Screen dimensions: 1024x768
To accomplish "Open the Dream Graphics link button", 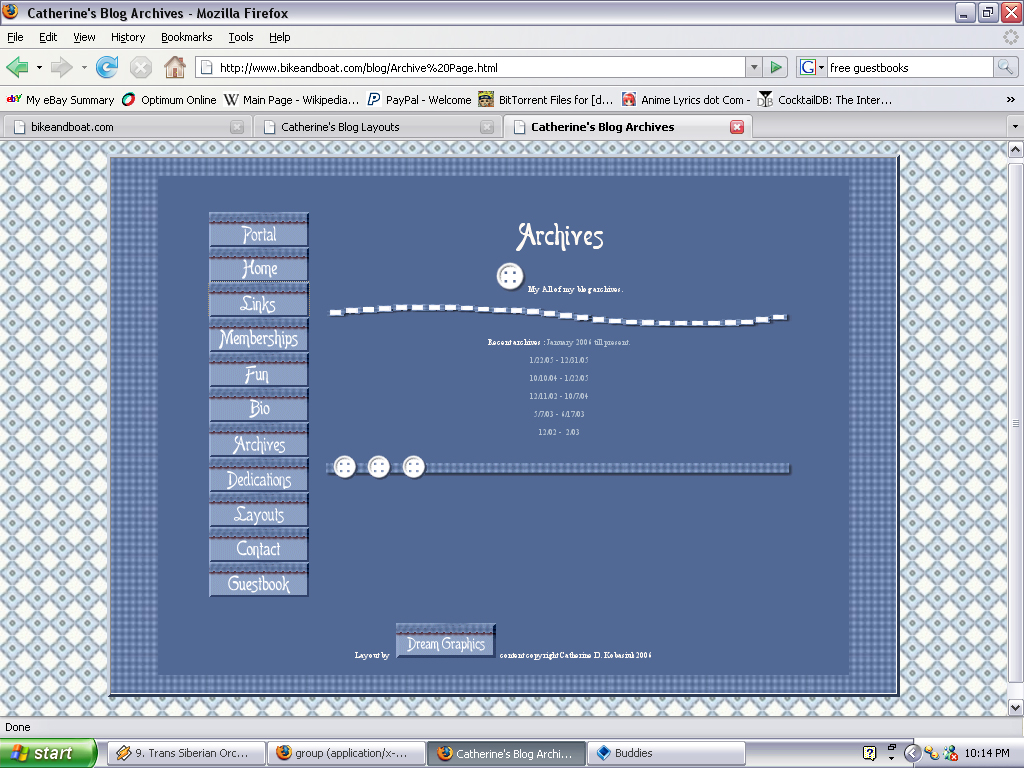I will click(x=446, y=643).
